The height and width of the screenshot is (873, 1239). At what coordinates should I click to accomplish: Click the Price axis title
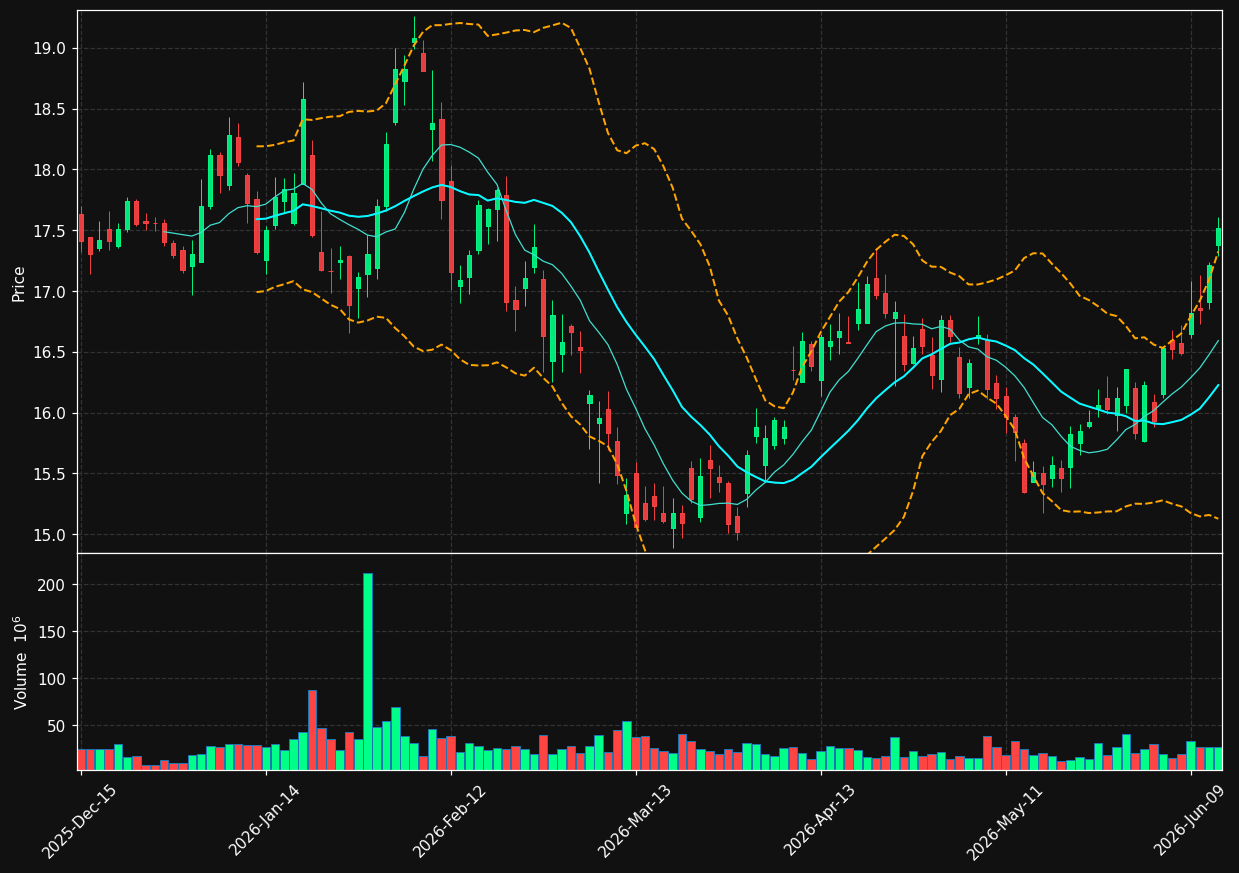click(19, 283)
